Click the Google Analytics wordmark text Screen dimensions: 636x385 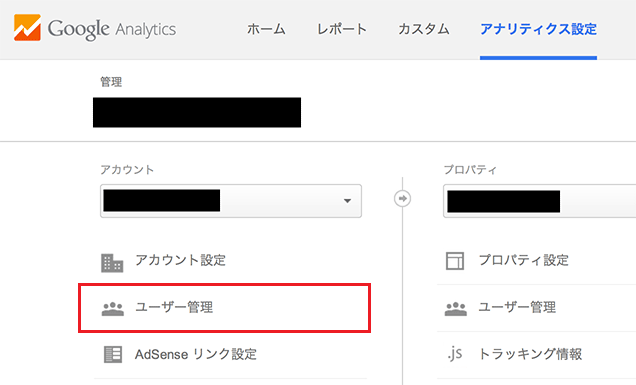coord(112,29)
